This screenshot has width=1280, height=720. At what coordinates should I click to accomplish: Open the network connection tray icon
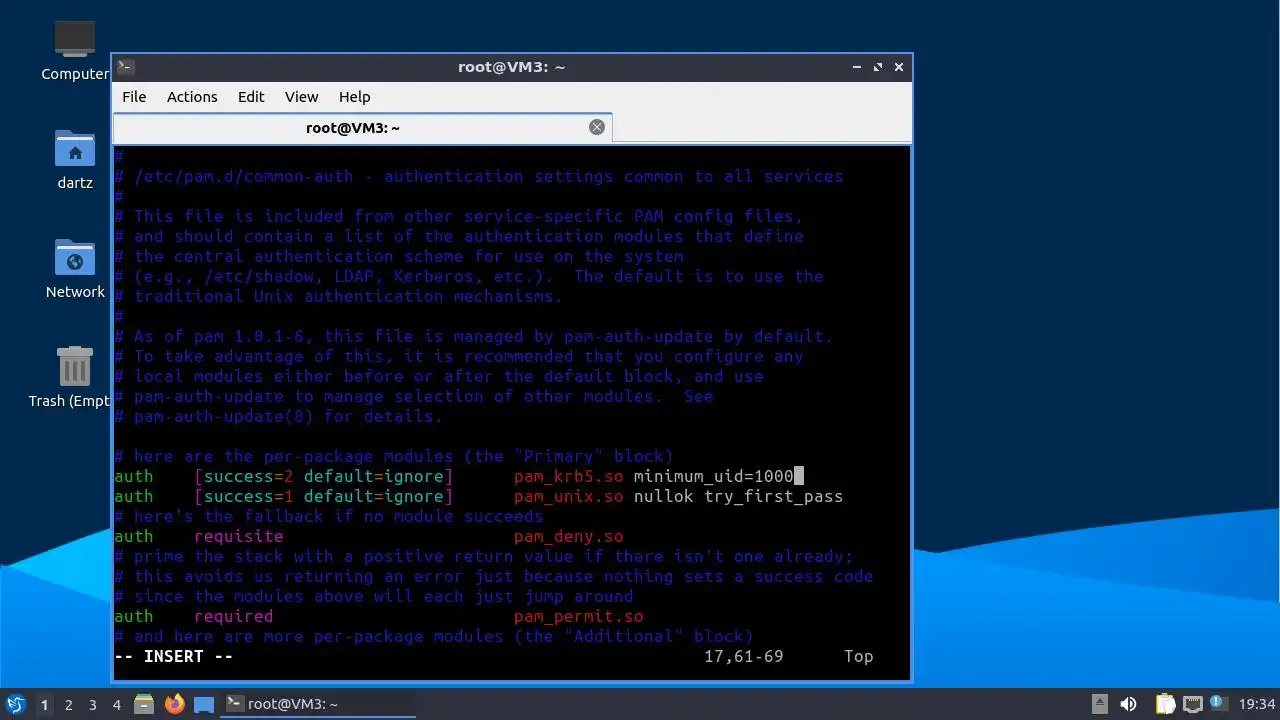pyautogui.click(x=1192, y=704)
